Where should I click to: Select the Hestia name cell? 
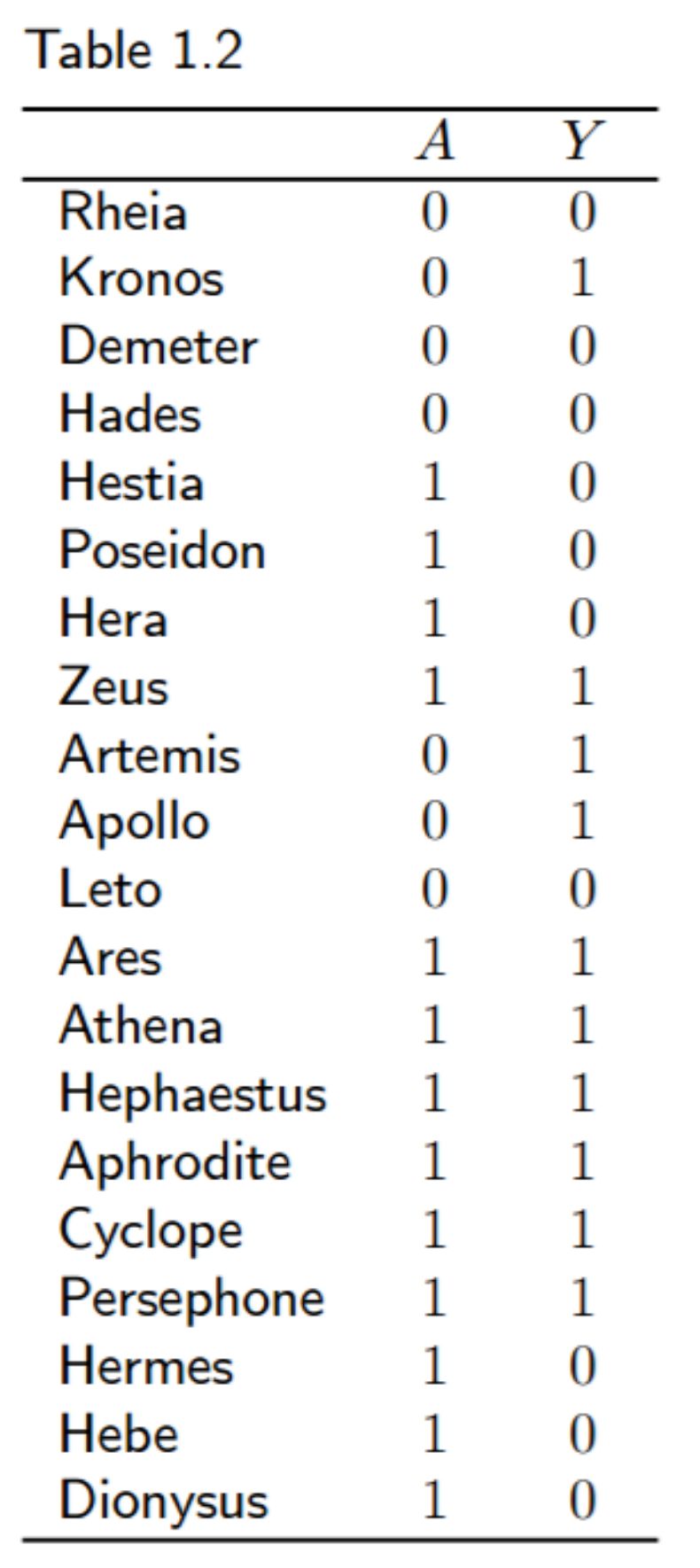[x=131, y=482]
